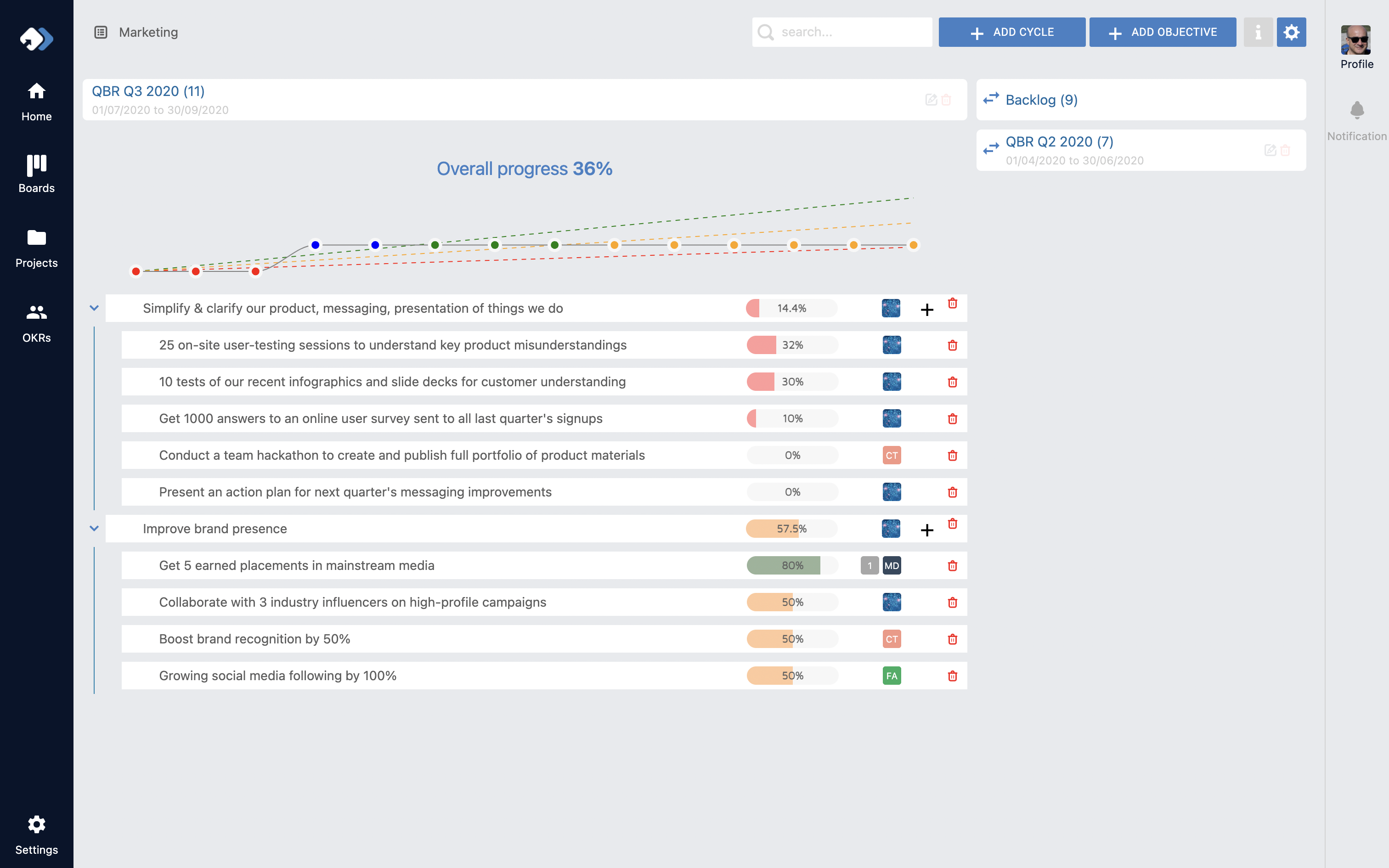Image resolution: width=1389 pixels, height=868 pixels.
Task: Select Boards from the sidebar
Action: (36, 172)
